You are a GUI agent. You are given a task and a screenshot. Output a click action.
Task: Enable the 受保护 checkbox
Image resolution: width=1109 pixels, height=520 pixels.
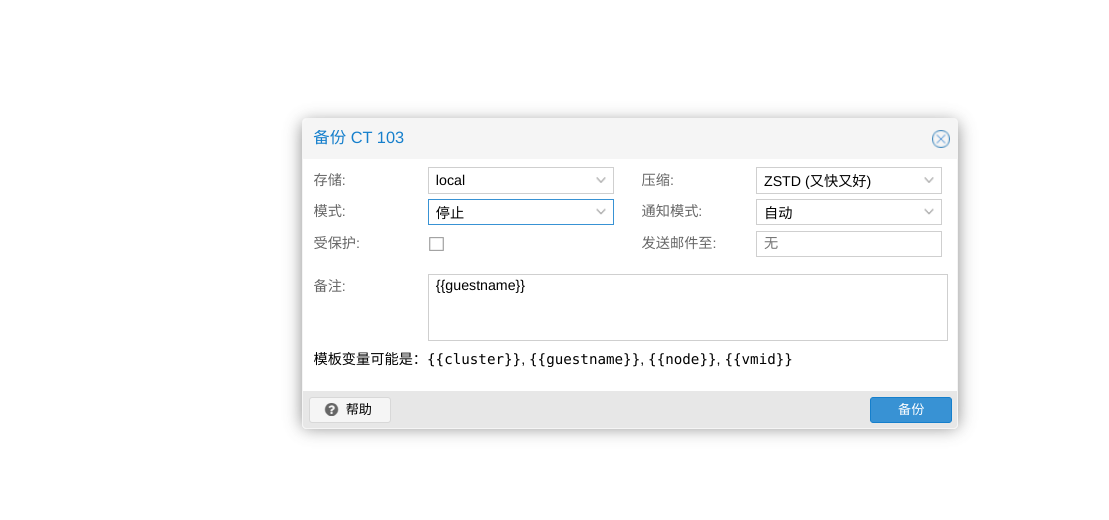pyautogui.click(x=436, y=244)
